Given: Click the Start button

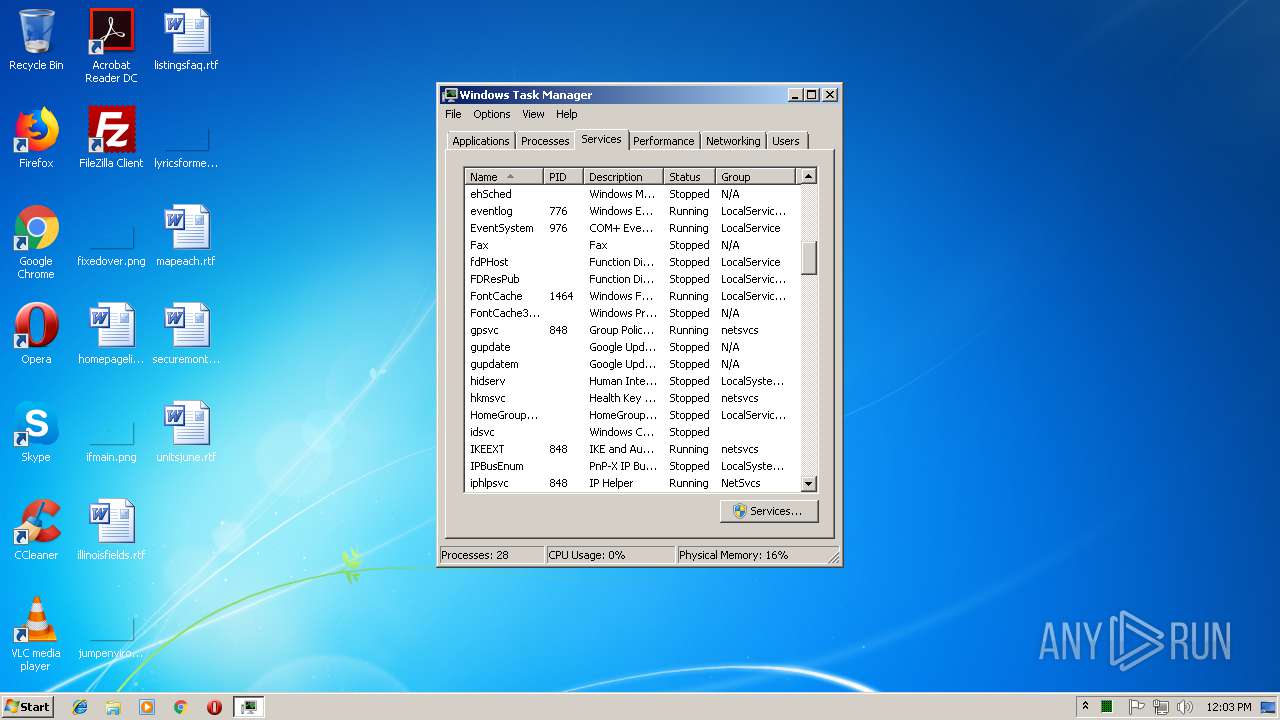Looking at the screenshot, I should click(28, 707).
